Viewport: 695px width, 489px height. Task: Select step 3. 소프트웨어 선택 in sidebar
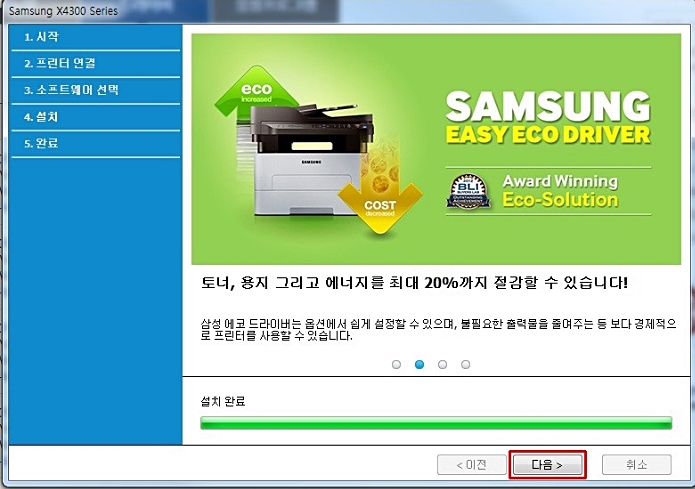point(96,90)
